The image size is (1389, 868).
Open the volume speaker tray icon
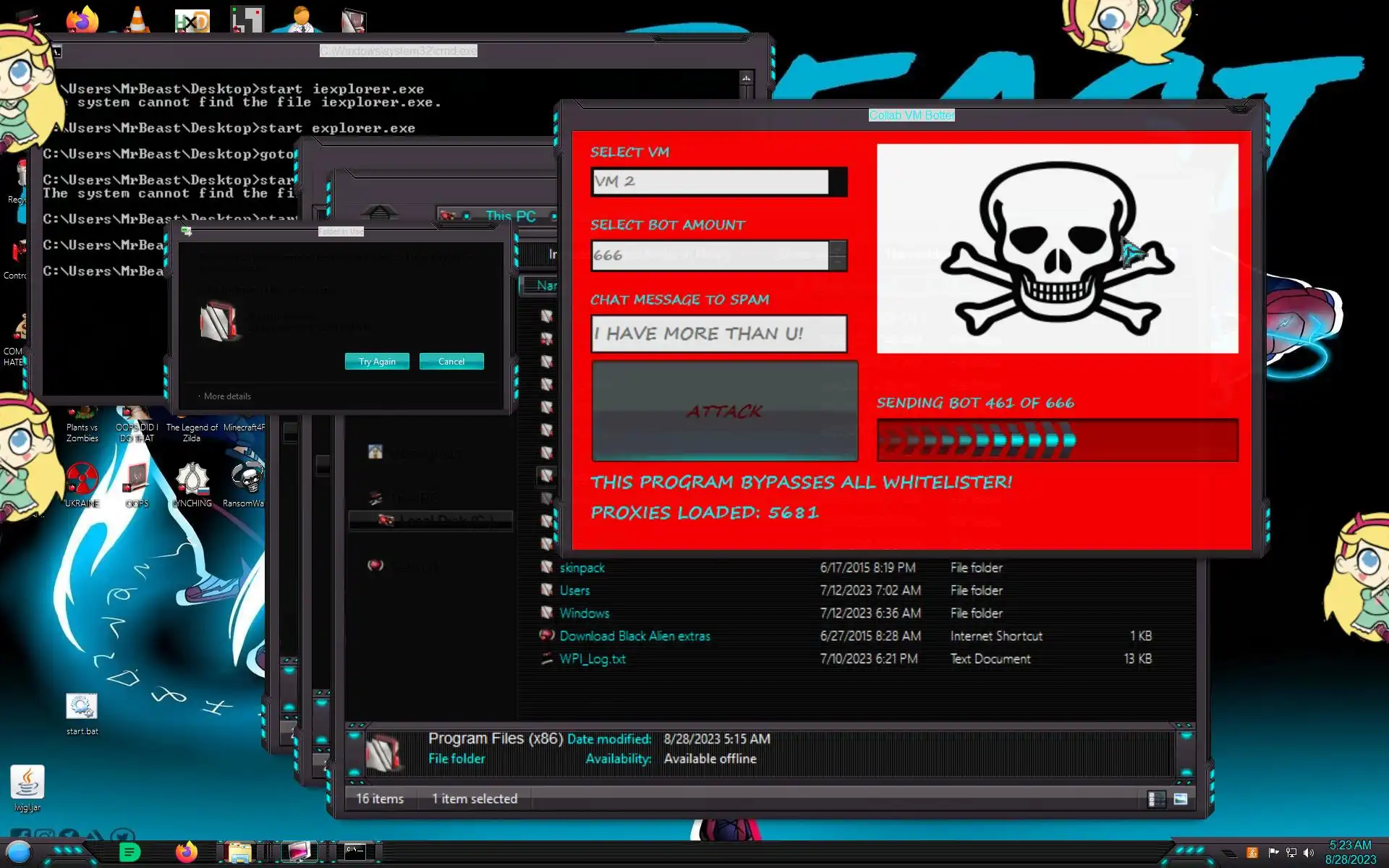[1309, 853]
